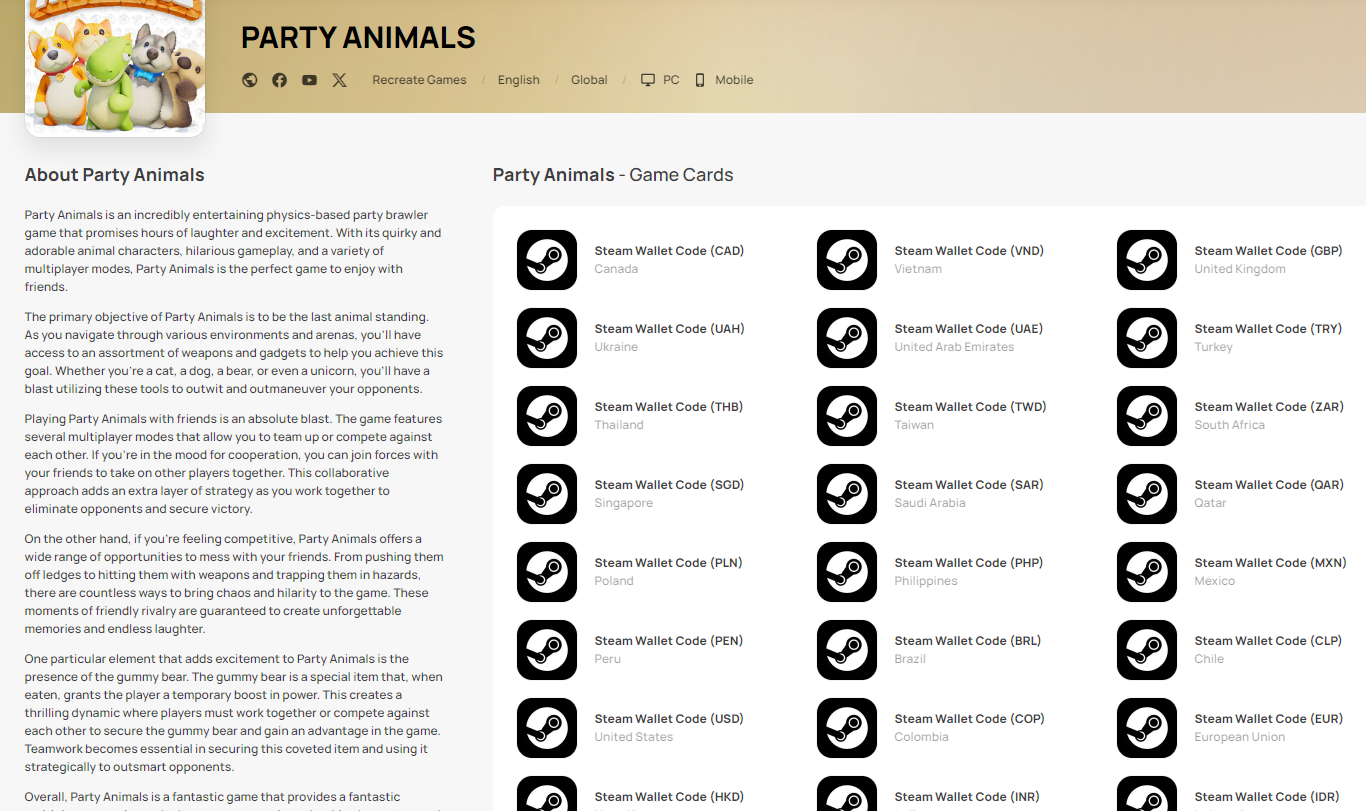The height and width of the screenshot is (811, 1366).
Task: Click Steam icon for Wallet Code (QAR)
Action: (1147, 494)
